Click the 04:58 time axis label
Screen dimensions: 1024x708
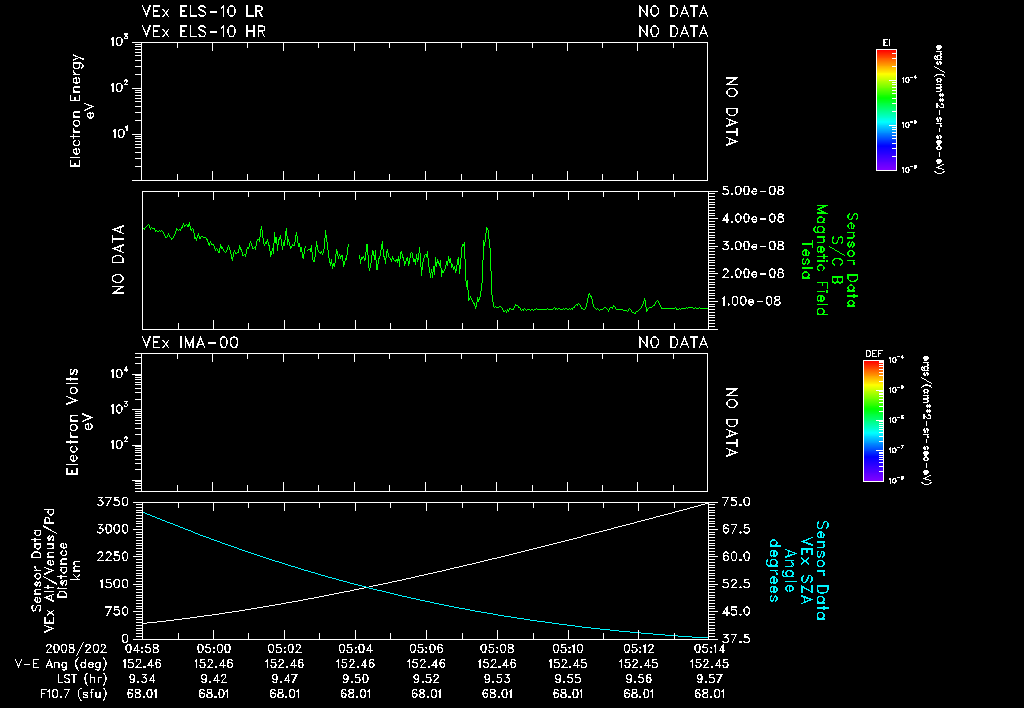coord(142,649)
